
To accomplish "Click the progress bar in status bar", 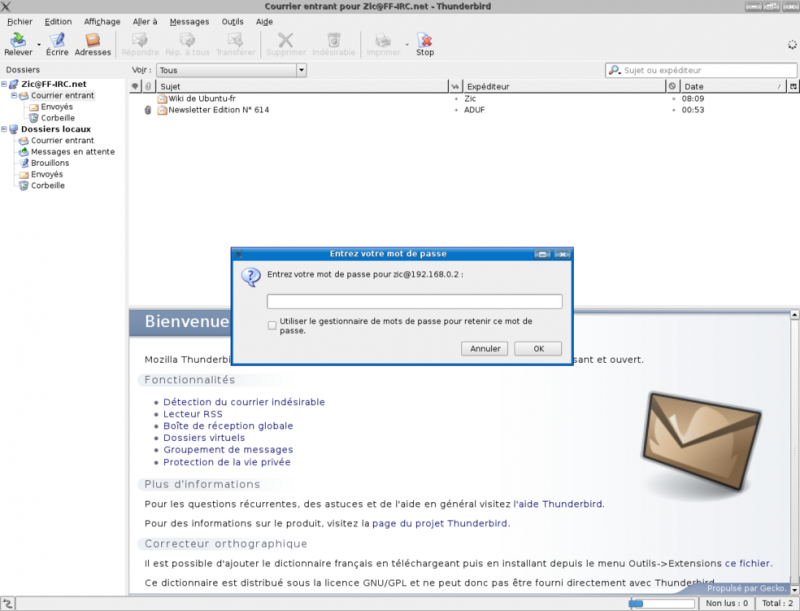I will point(660,603).
